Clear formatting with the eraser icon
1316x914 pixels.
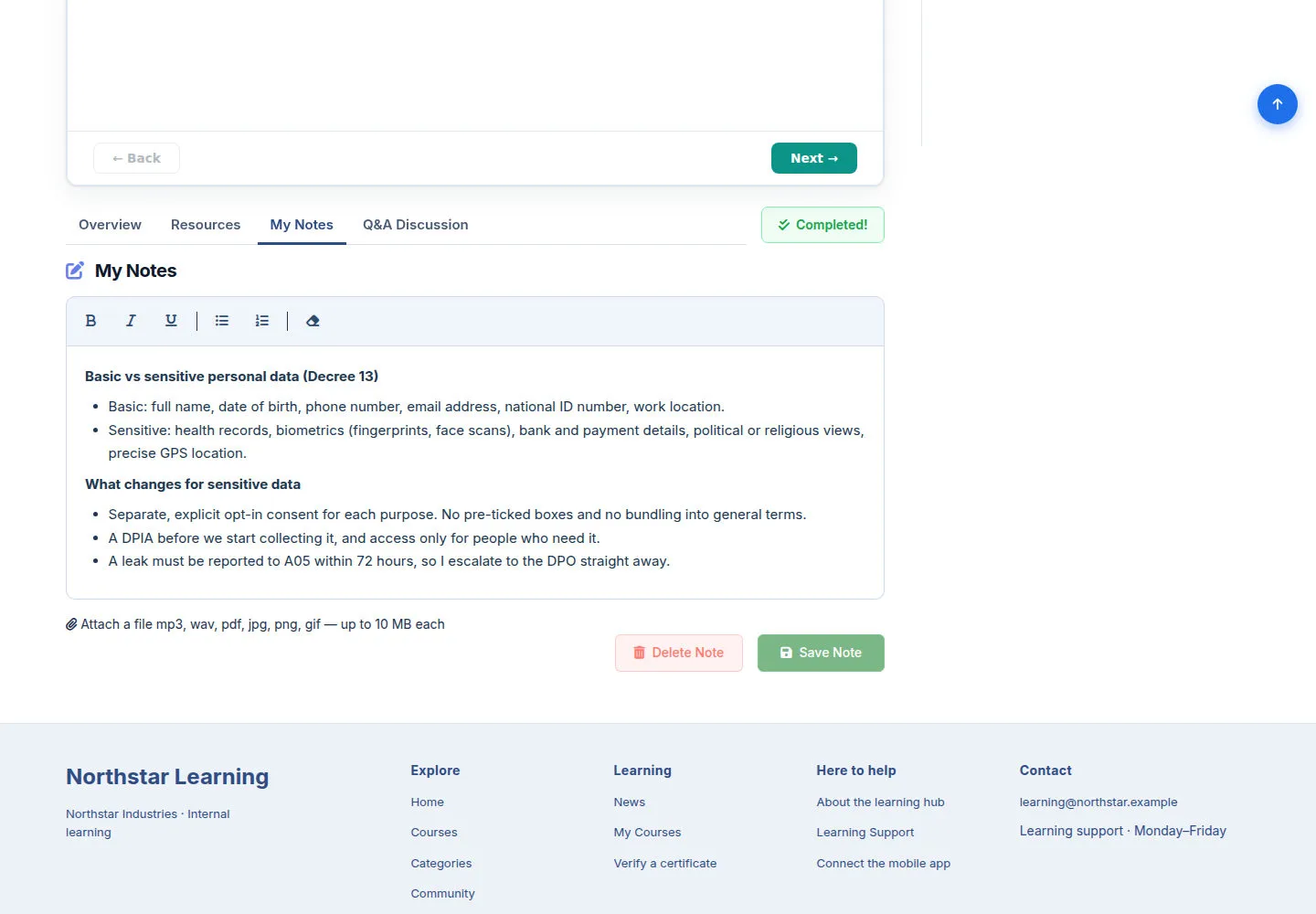pos(313,321)
